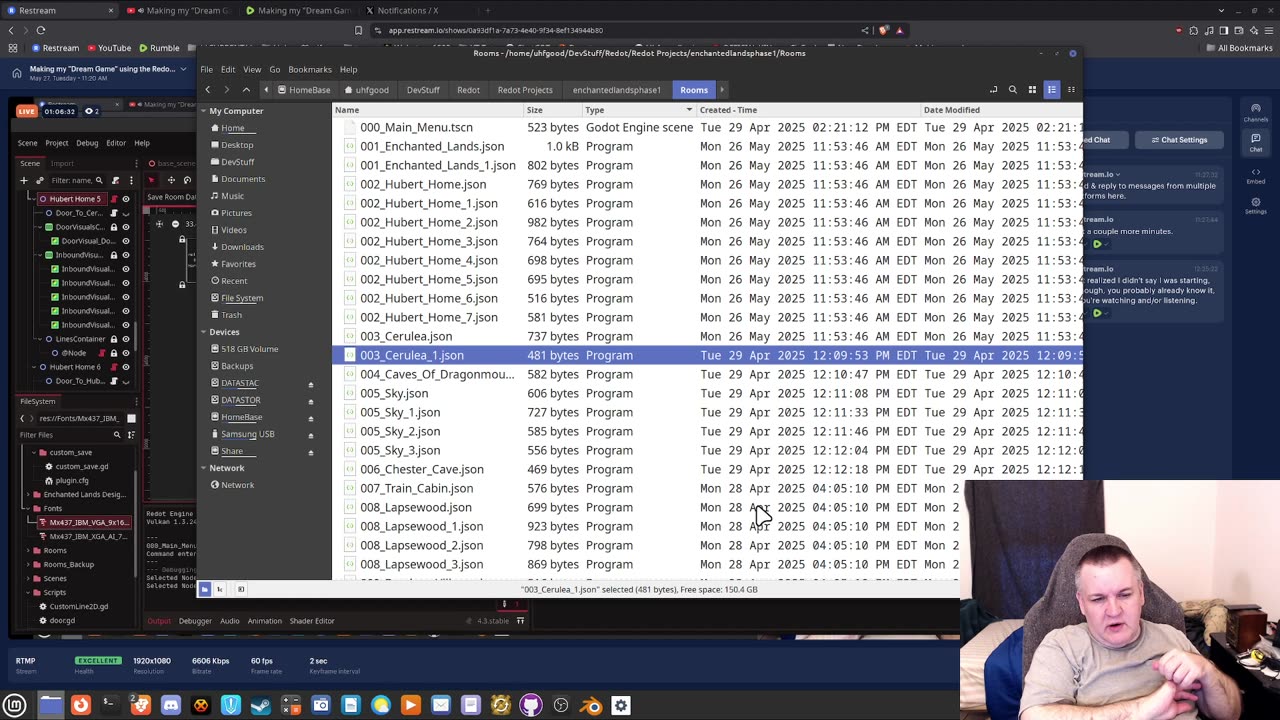Go up to parent folder
Viewport: 1280px width, 720px height.
[246, 90]
